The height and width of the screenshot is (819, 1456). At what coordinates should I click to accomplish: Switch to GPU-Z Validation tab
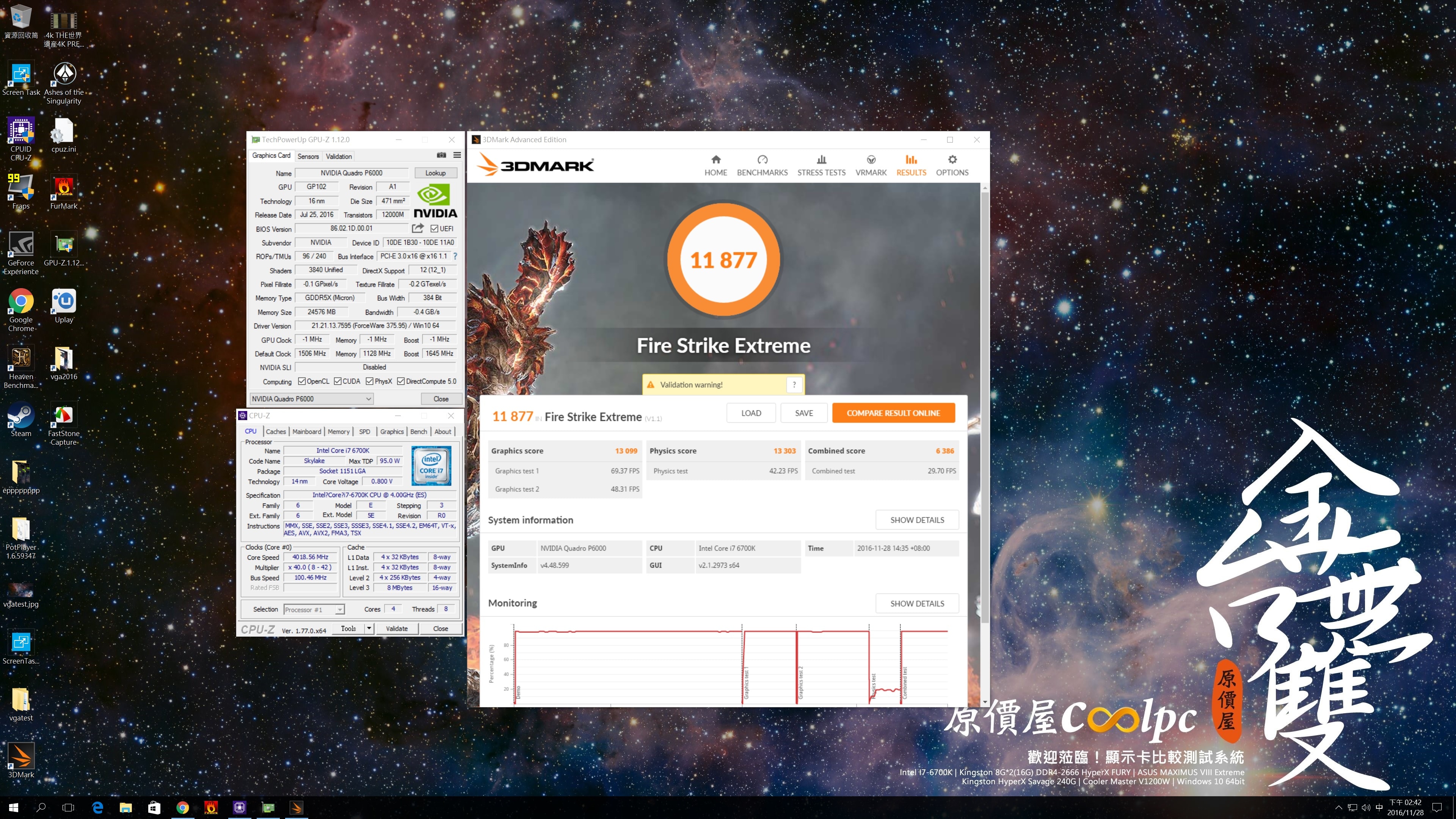pyautogui.click(x=339, y=156)
